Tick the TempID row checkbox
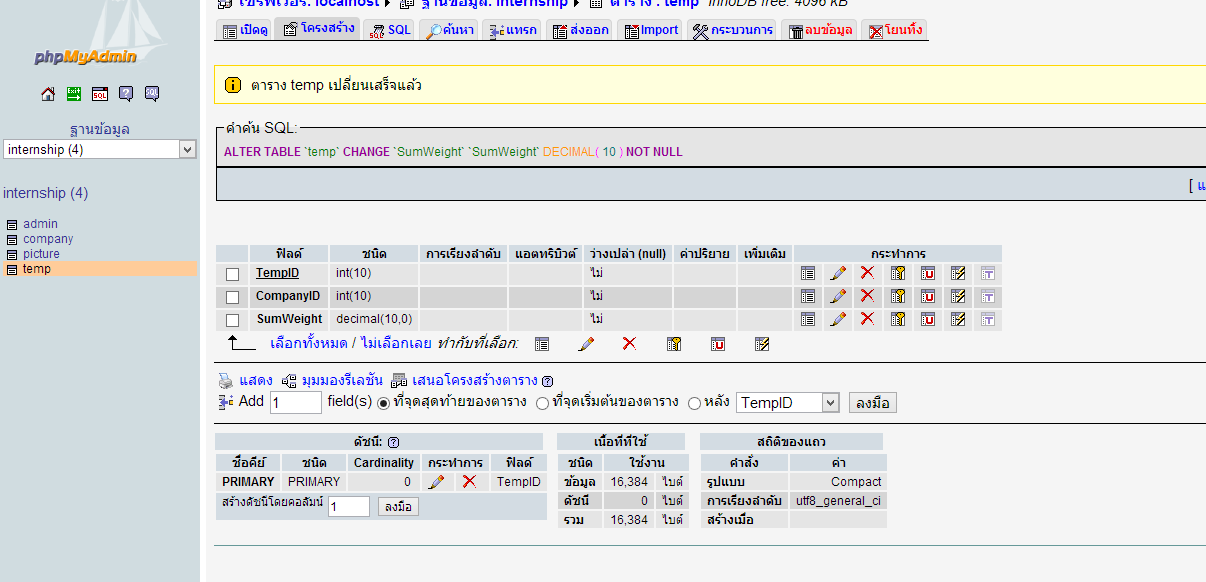This screenshot has height=582, width=1206. (x=233, y=274)
